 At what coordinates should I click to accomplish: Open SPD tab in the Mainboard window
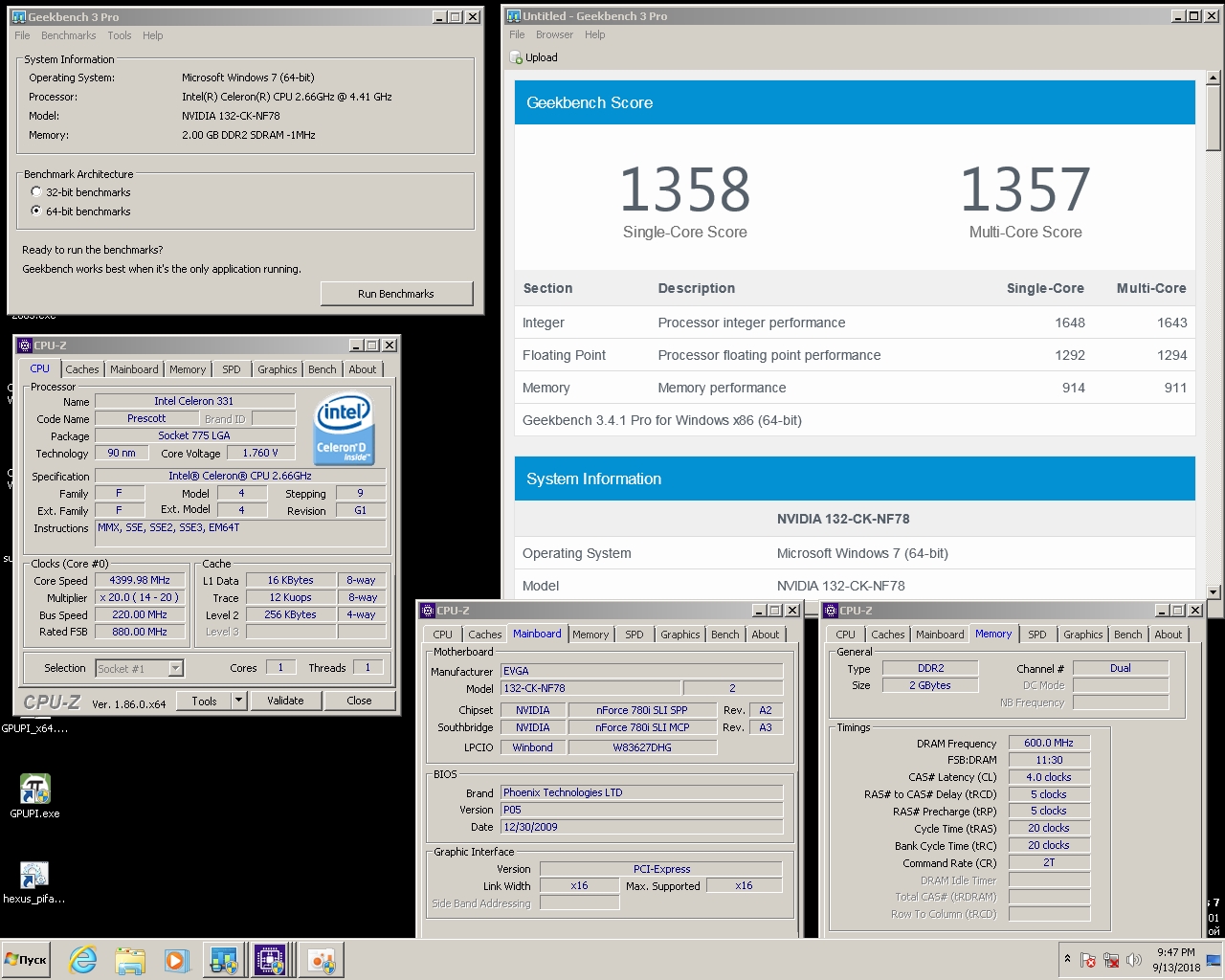click(x=635, y=635)
